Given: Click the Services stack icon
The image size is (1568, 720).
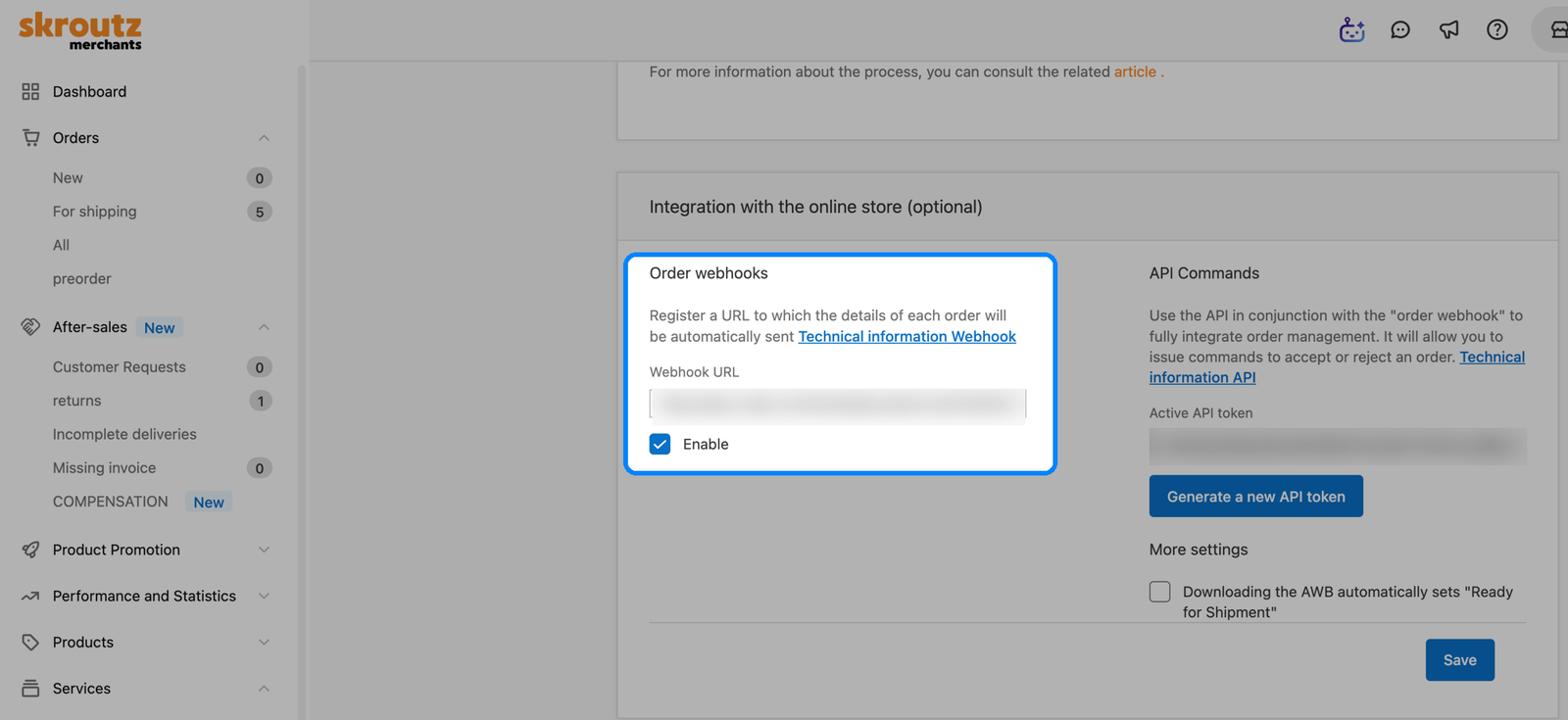Looking at the screenshot, I should [30, 688].
